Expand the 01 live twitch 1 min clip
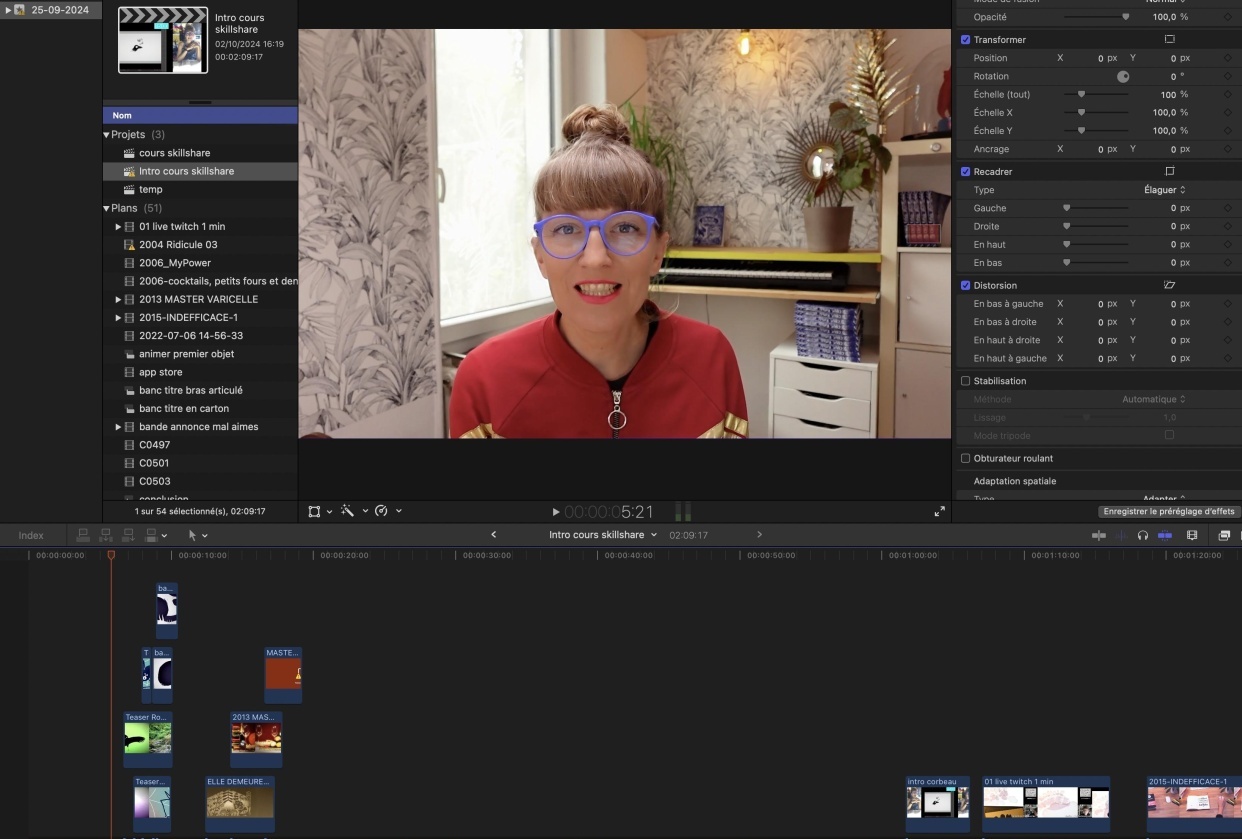This screenshot has width=1242, height=839. tap(118, 227)
